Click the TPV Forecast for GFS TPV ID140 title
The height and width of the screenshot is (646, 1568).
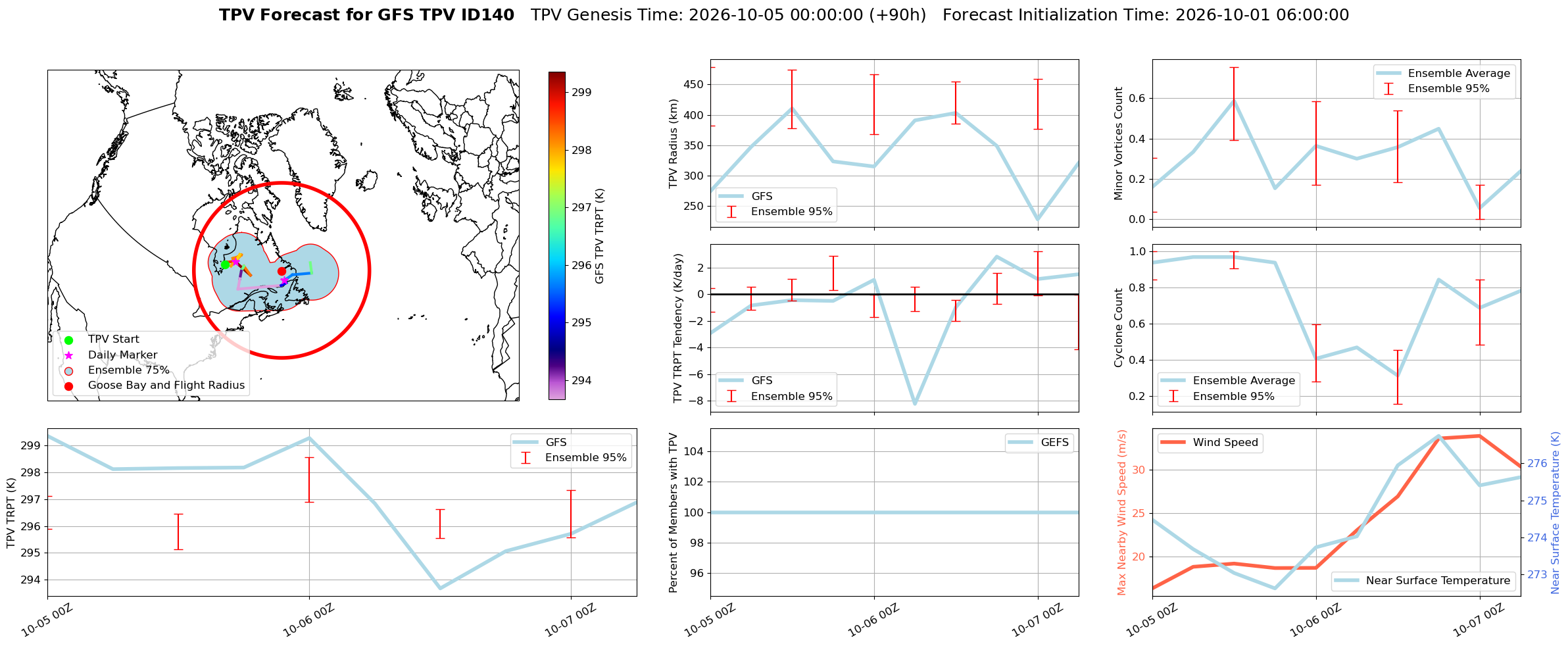pos(366,15)
